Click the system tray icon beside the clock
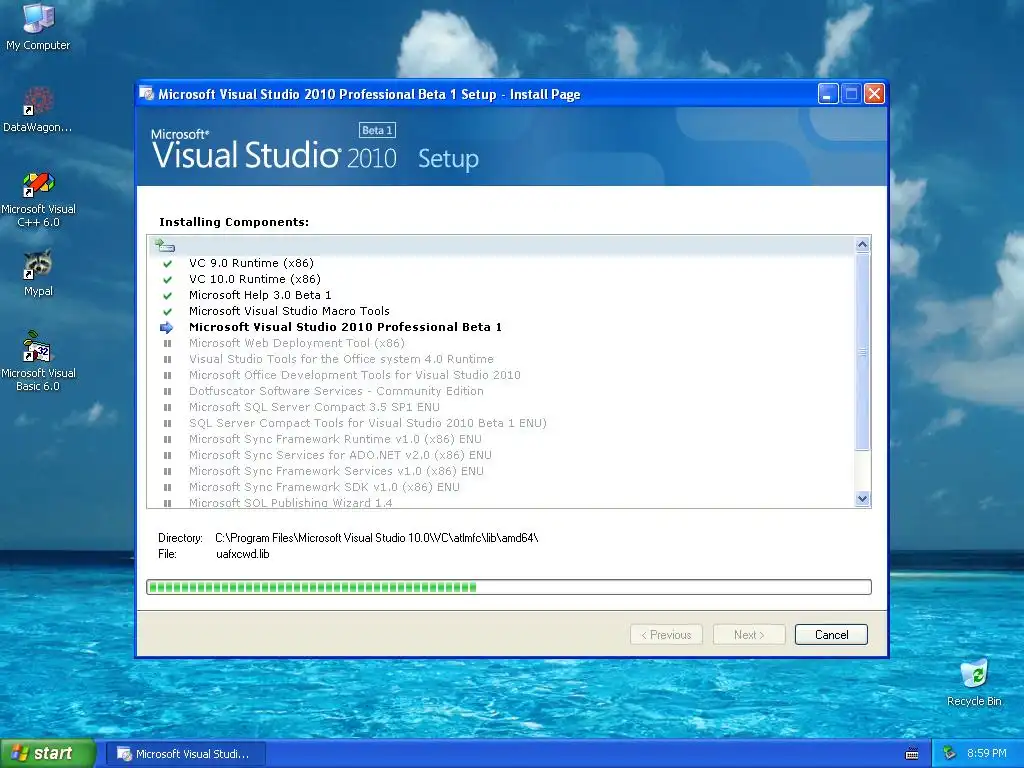Screen dimensions: 1024x768 click(950, 753)
